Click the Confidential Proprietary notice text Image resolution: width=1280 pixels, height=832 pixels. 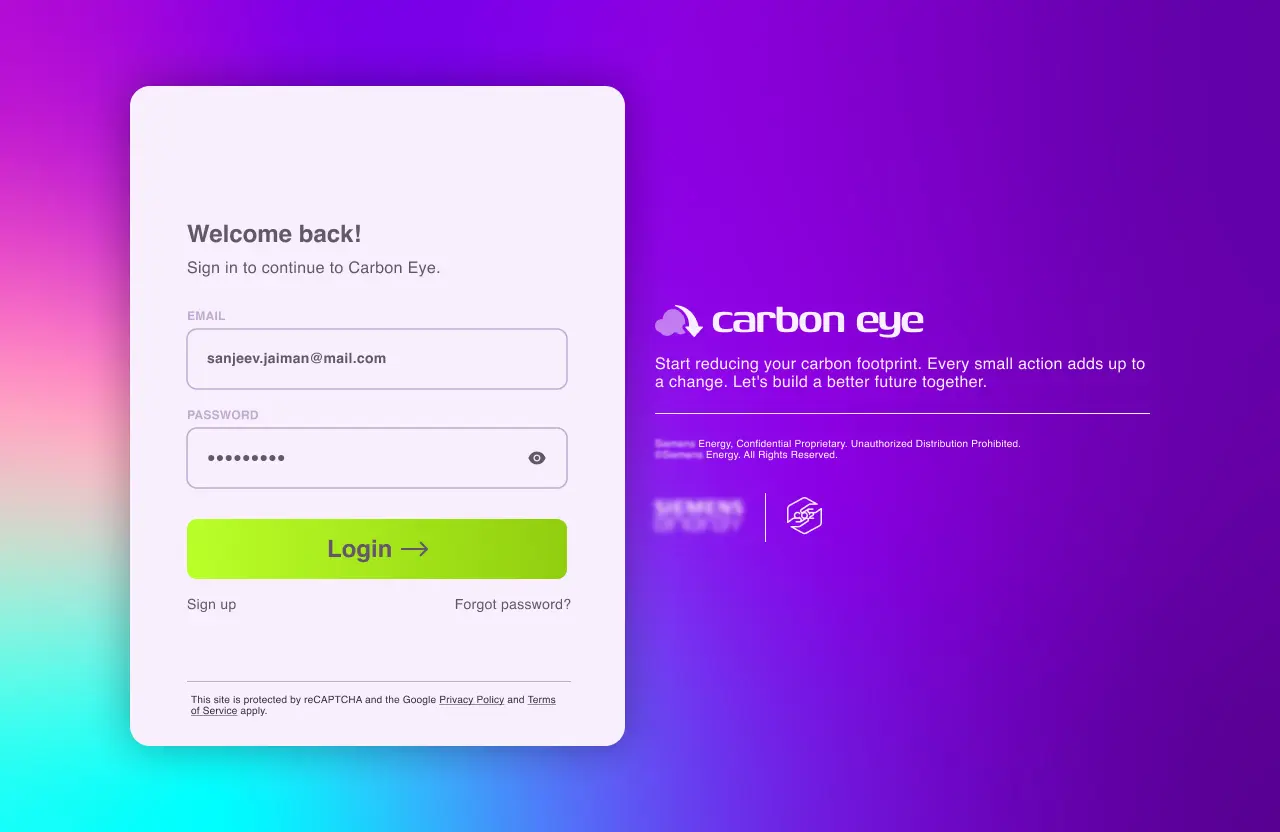click(838, 449)
